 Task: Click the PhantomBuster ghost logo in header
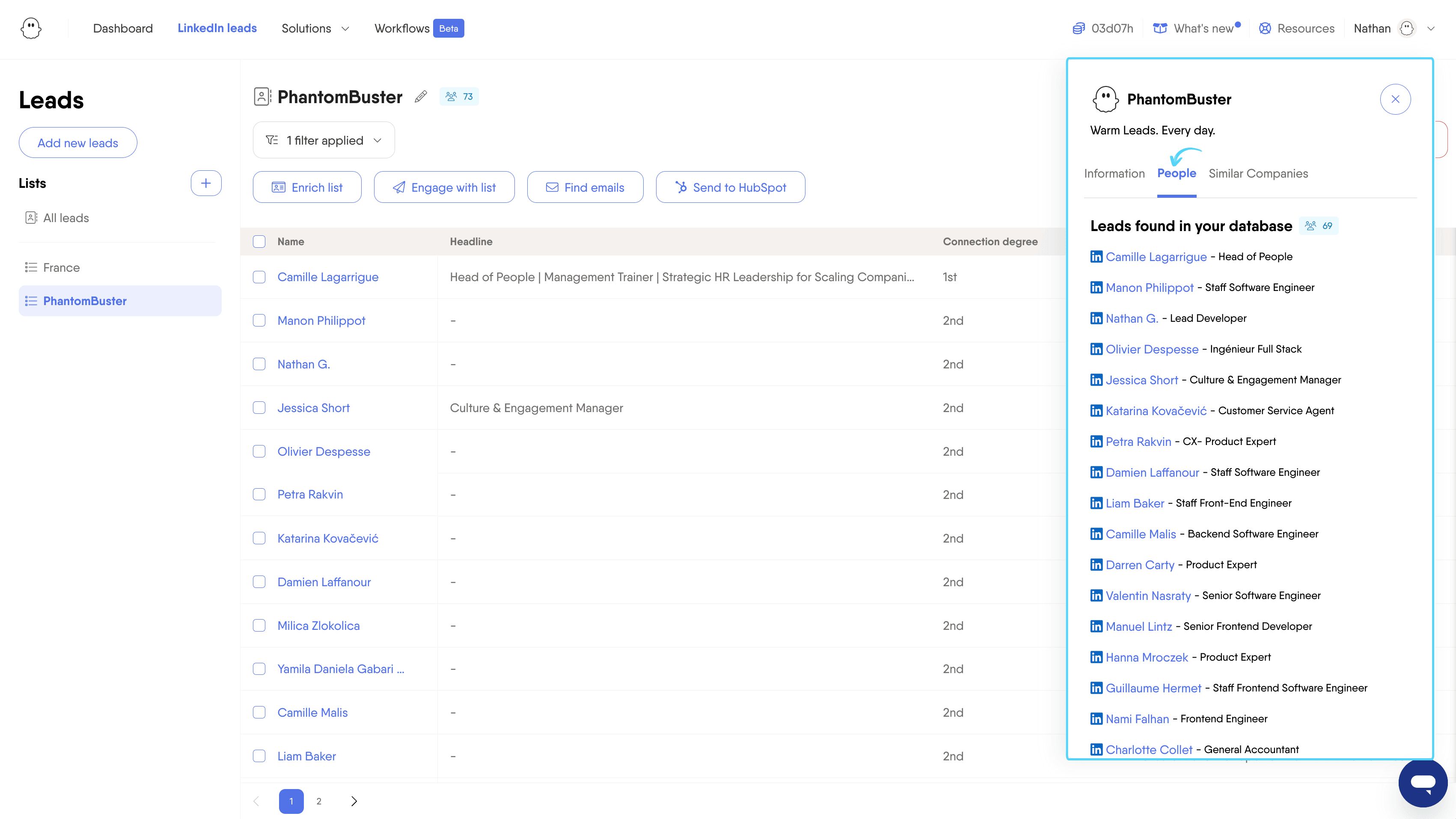pos(30,28)
